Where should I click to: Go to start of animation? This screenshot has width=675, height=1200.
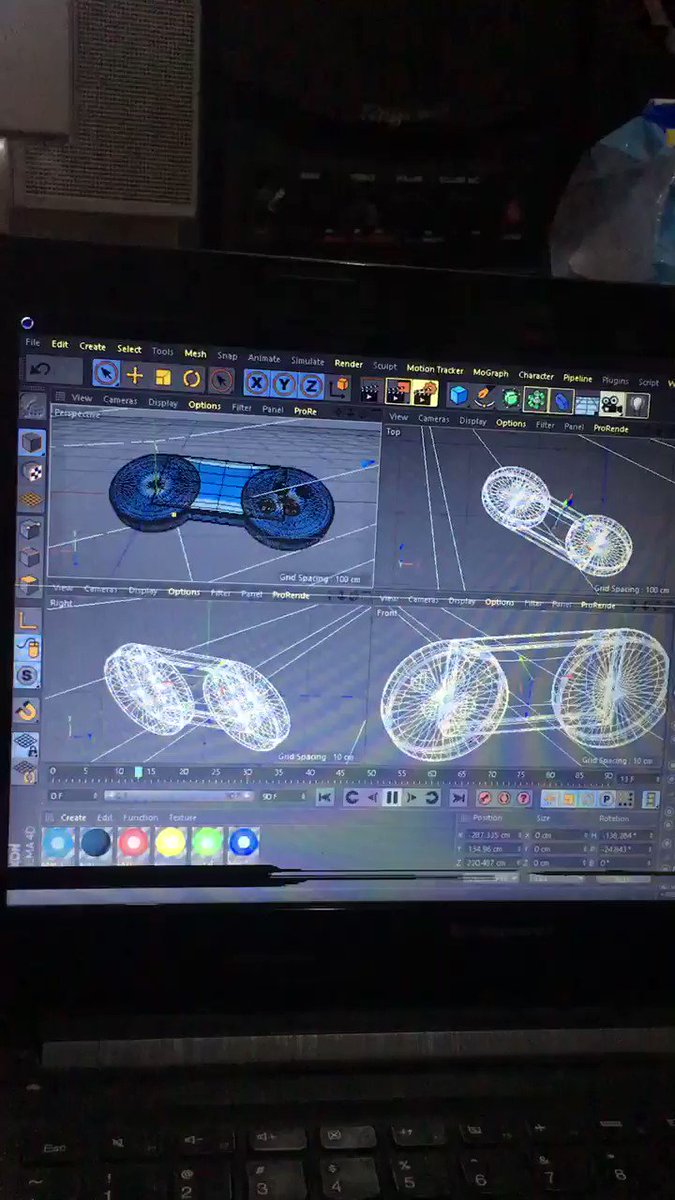tap(324, 797)
